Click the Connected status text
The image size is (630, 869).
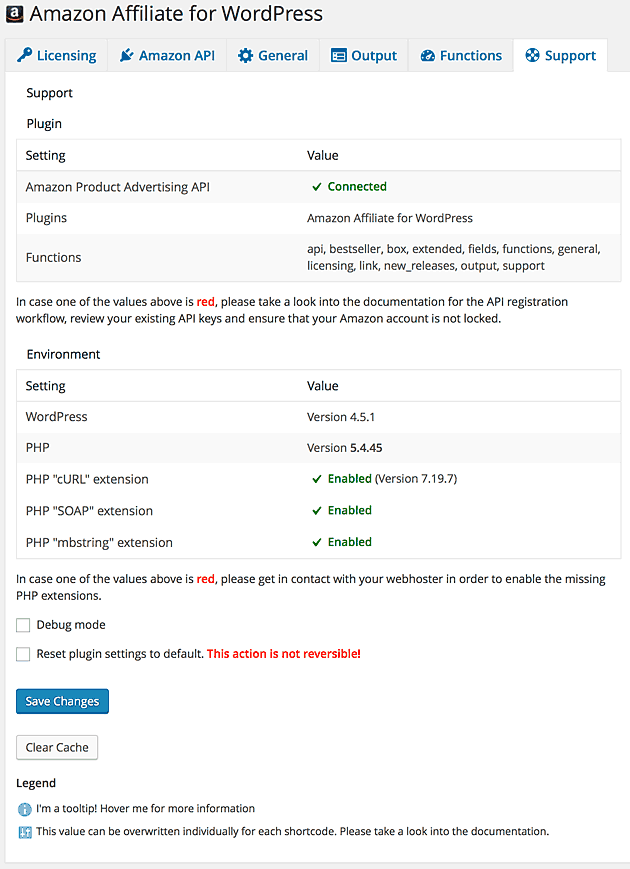point(357,187)
